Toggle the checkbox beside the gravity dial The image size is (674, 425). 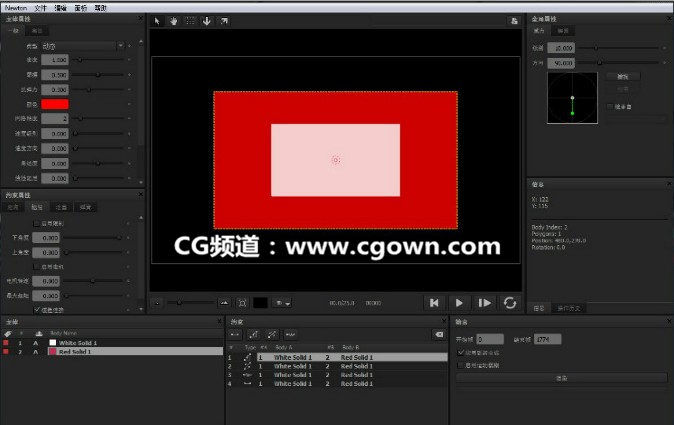point(610,106)
